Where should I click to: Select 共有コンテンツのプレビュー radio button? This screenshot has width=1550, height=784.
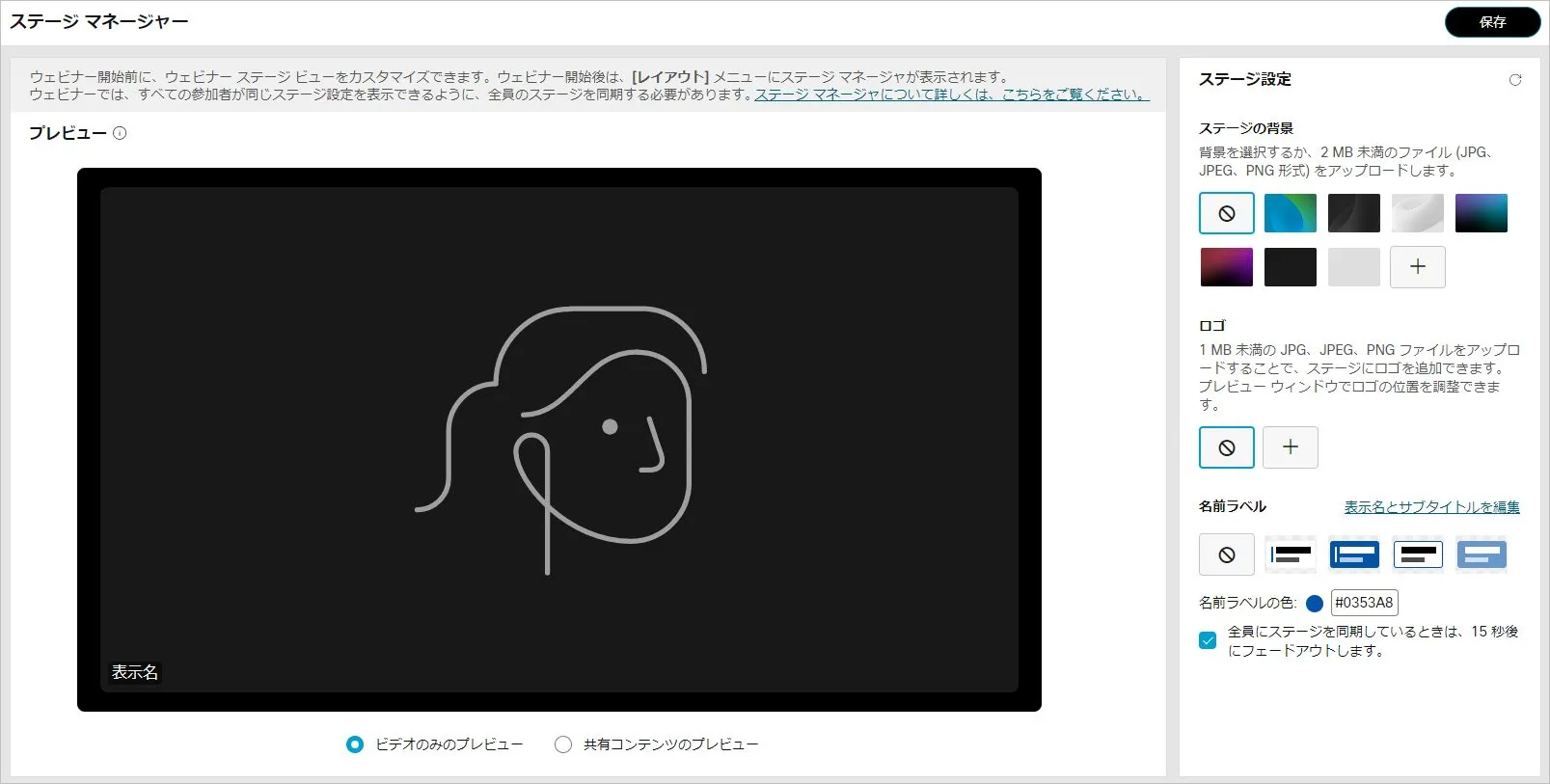click(563, 744)
